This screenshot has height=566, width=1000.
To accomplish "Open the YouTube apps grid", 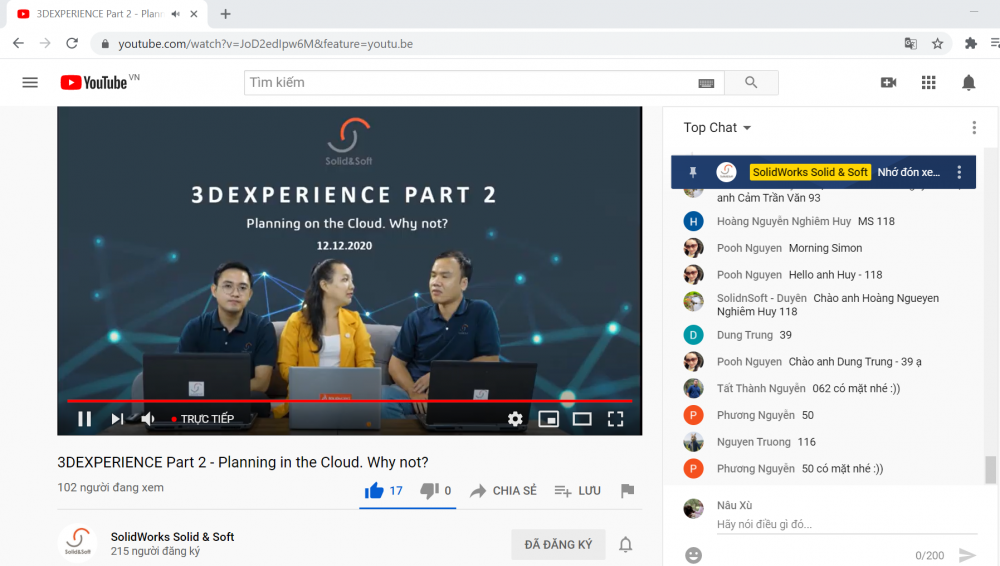I will 929,82.
